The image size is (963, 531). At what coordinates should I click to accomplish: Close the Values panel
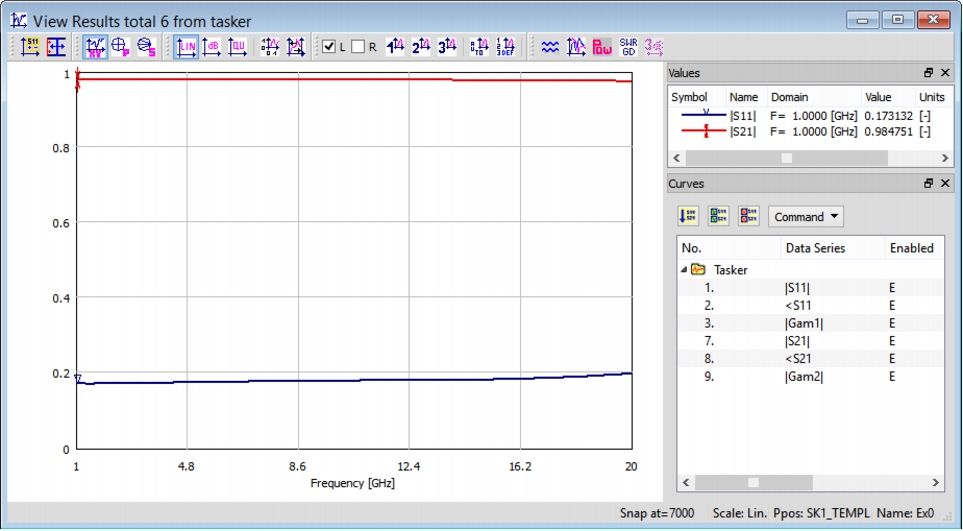945,73
